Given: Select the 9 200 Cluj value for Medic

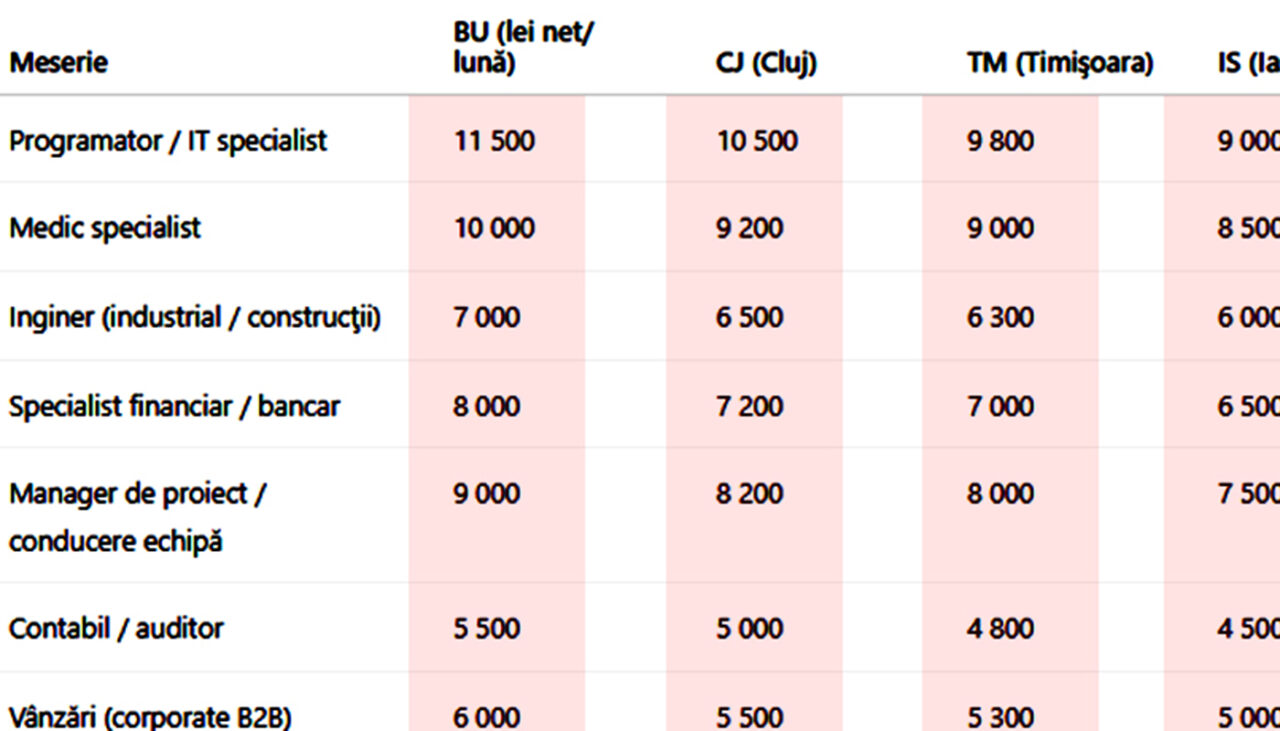Looking at the screenshot, I should (750, 228).
